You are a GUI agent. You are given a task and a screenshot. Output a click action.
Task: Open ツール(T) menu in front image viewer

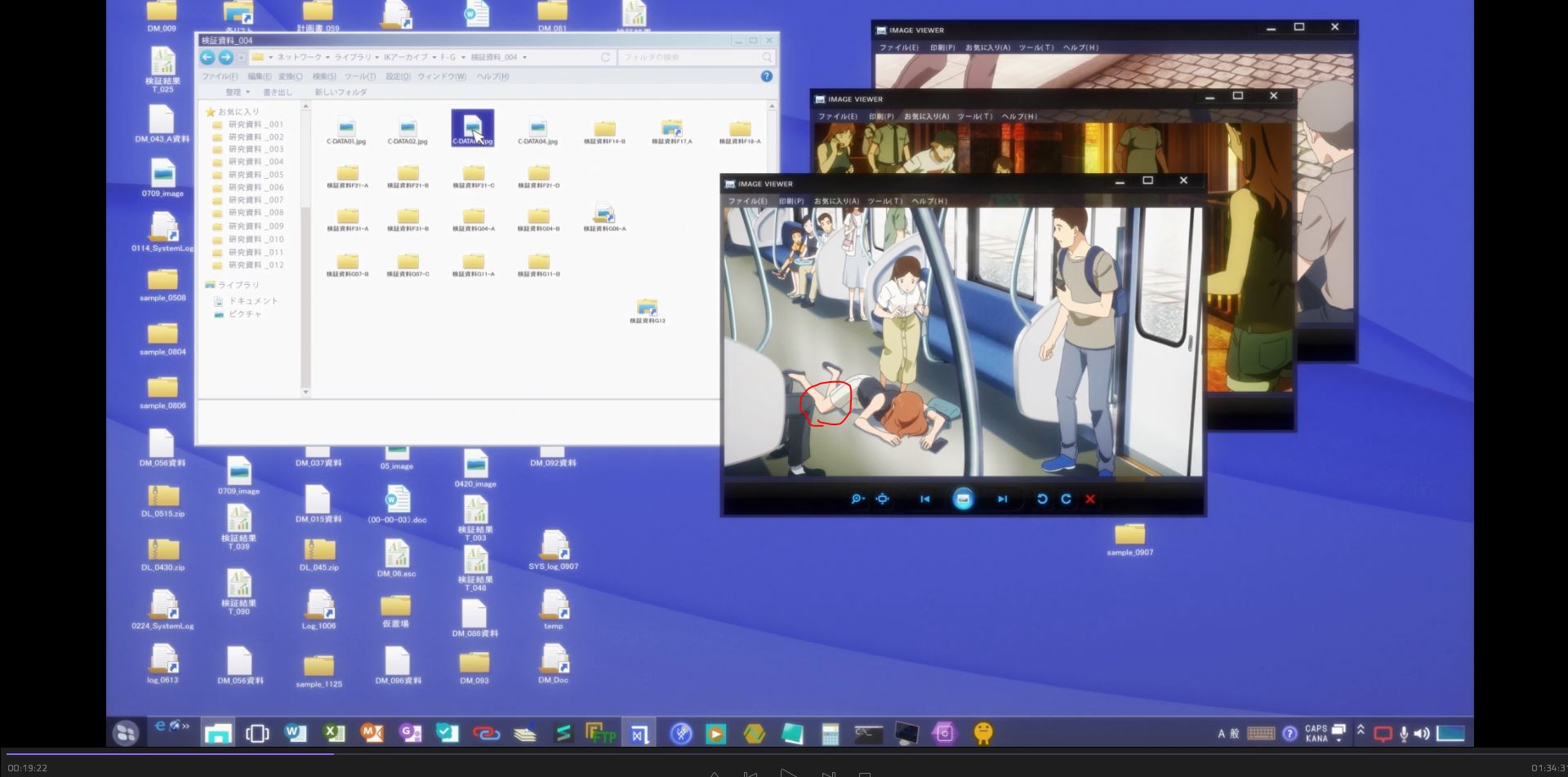tap(884, 201)
